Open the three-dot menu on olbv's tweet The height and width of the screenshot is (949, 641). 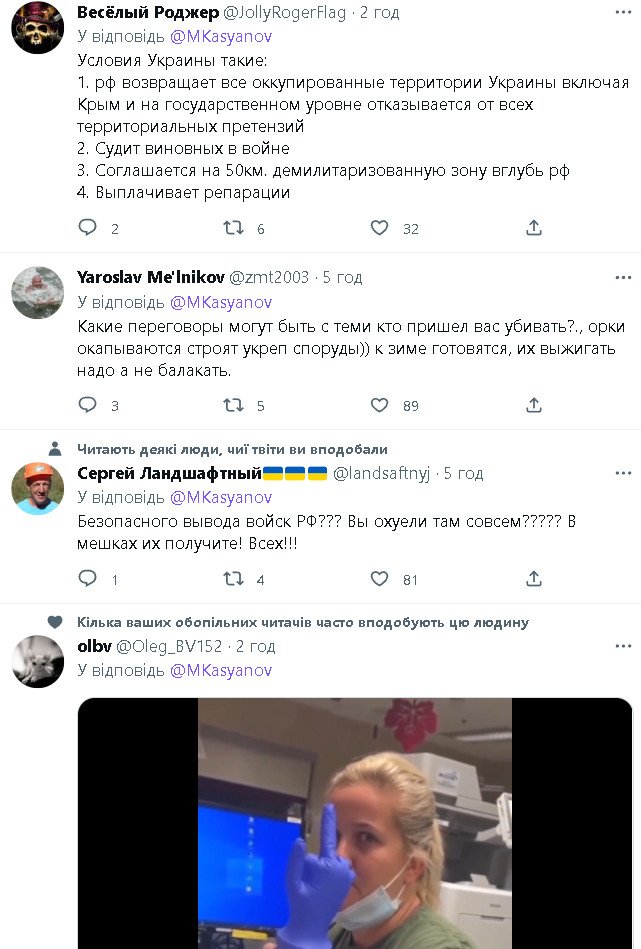(623, 646)
